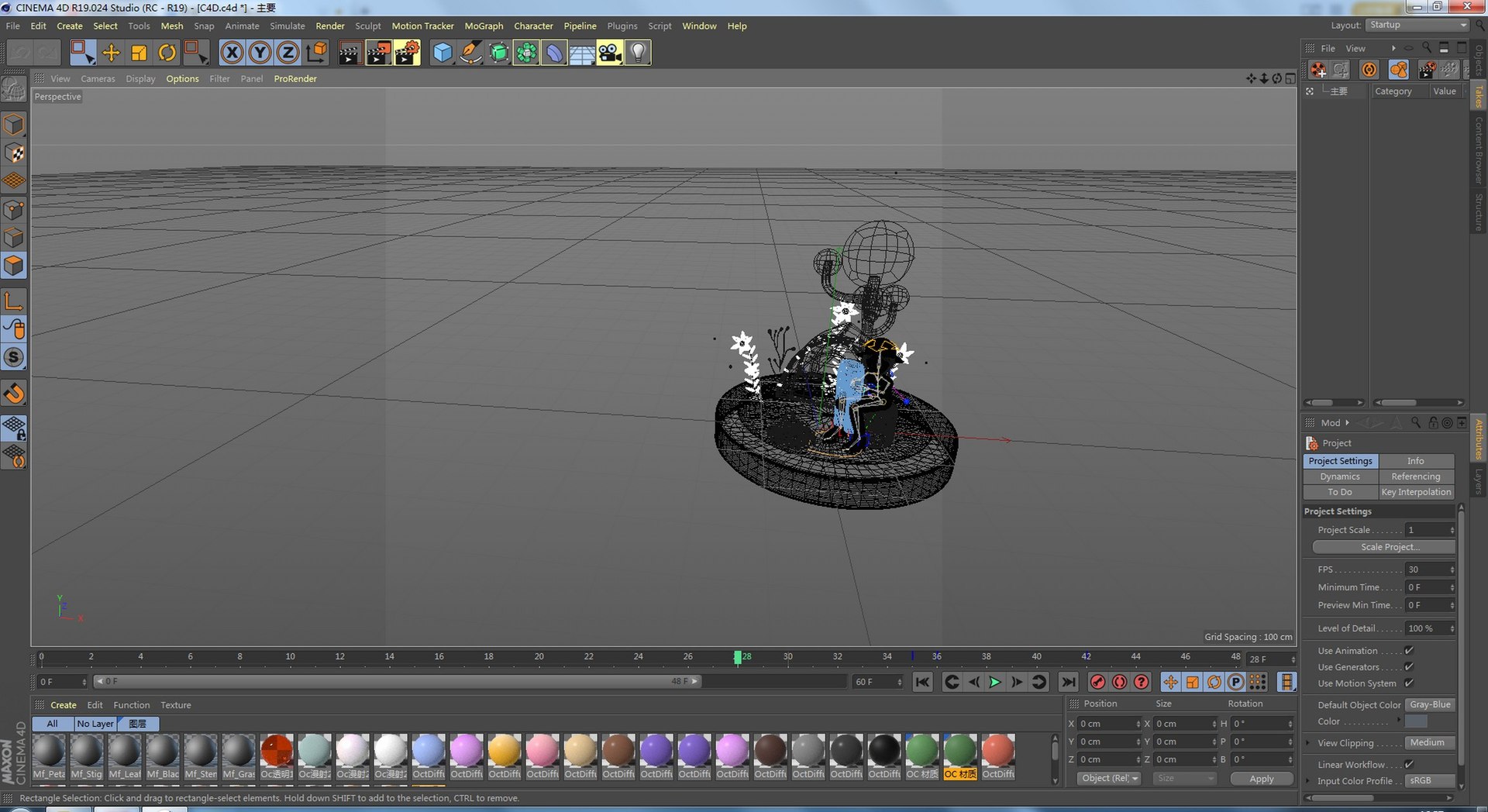Open Input Color Profile sRGB dropdown
The height and width of the screenshot is (812, 1488).
pyautogui.click(x=1429, y=780)
